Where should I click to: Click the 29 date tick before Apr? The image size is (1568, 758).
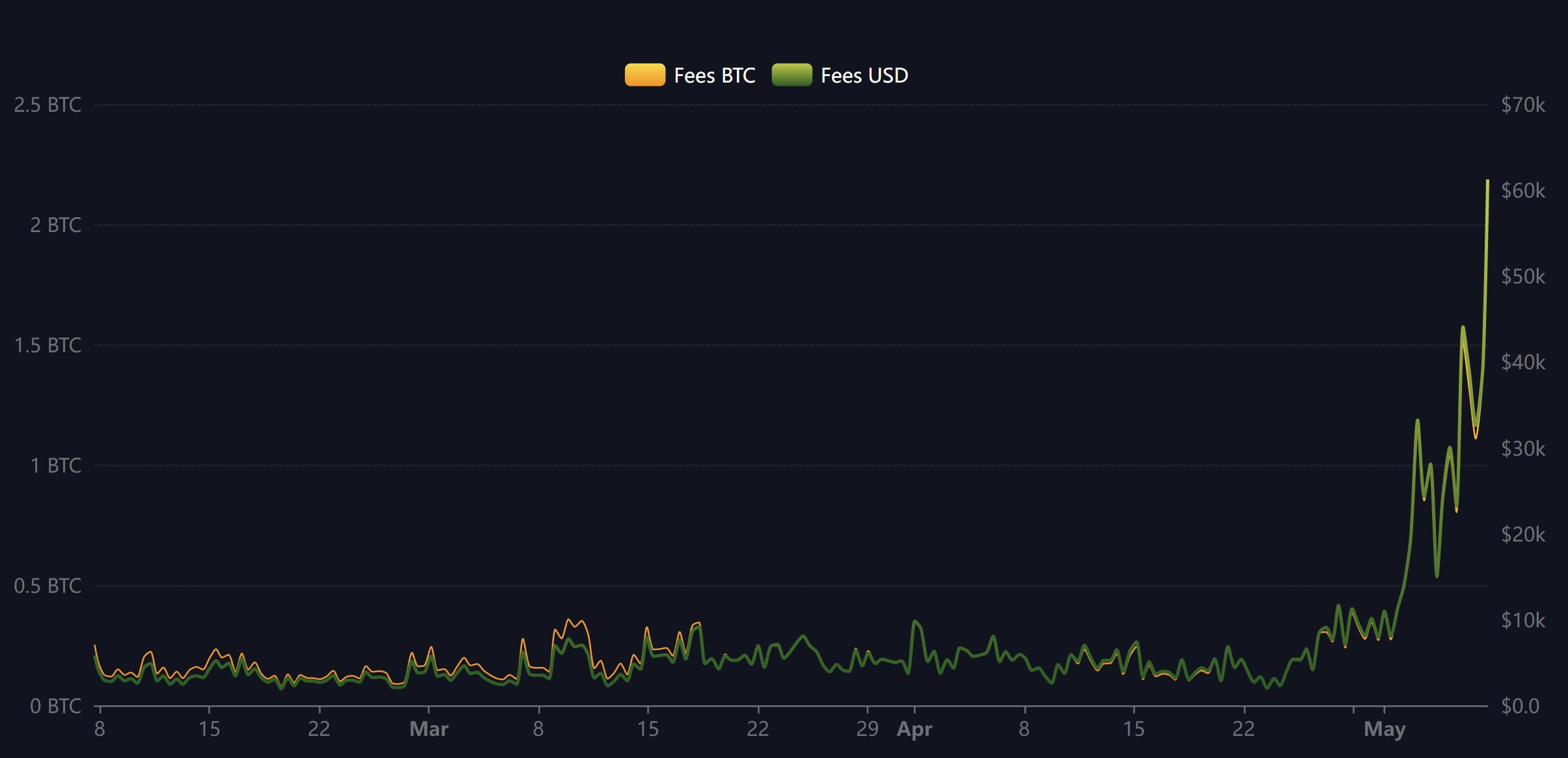[868, 729]
